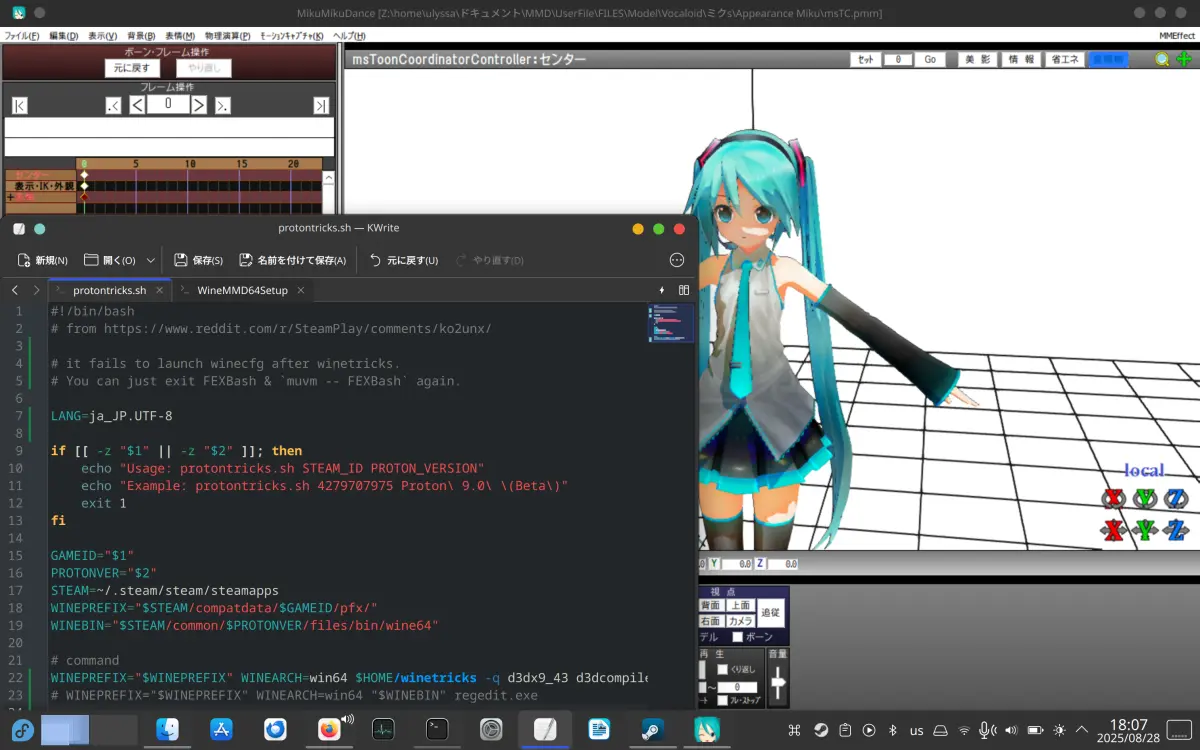
Task: Toggle the くり返し (repeat) checkbox
Action: [722, 670]
